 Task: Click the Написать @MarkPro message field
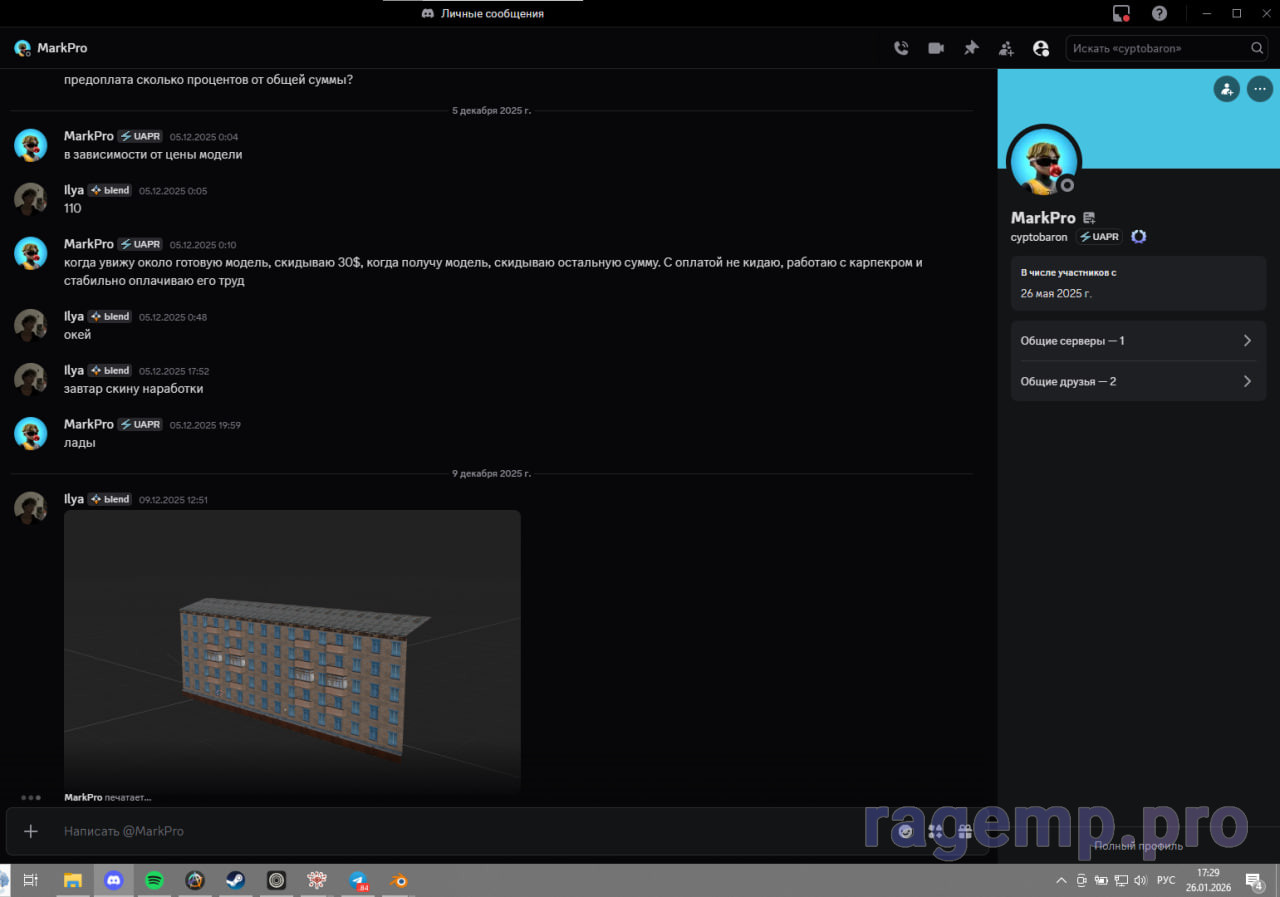click(x=450, y=831)
